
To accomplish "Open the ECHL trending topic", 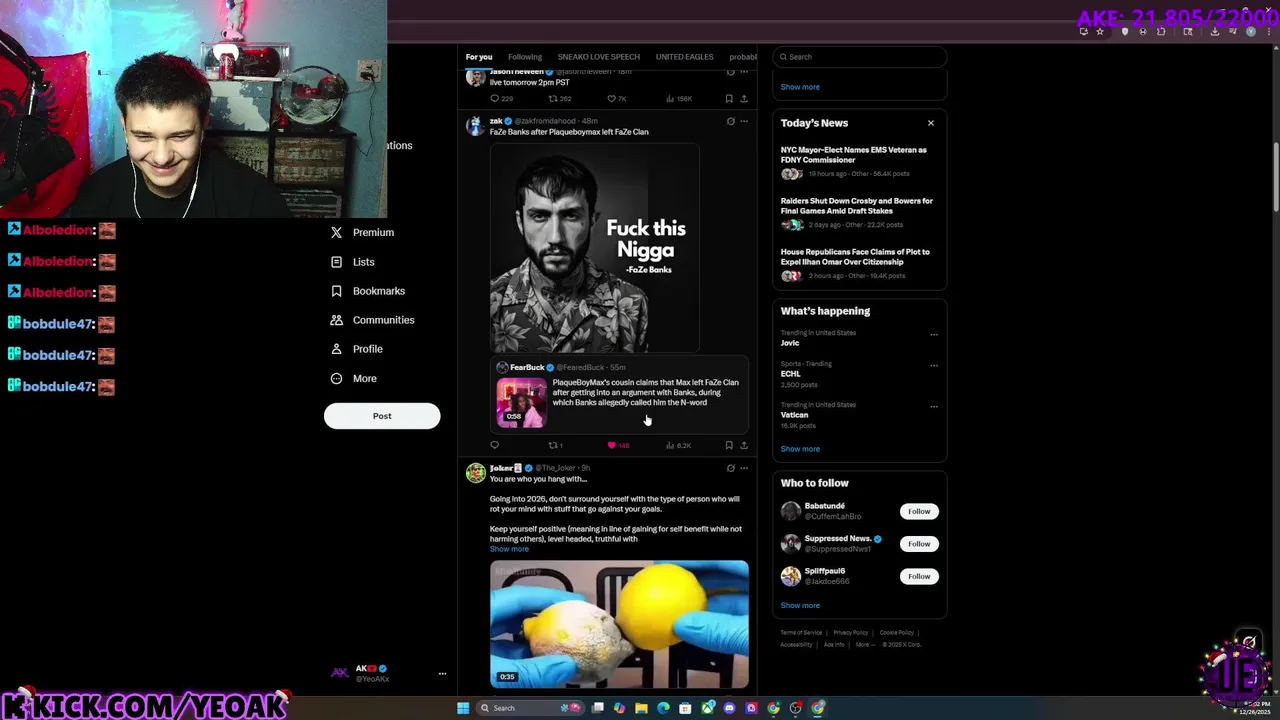I will tap(791, 374).
